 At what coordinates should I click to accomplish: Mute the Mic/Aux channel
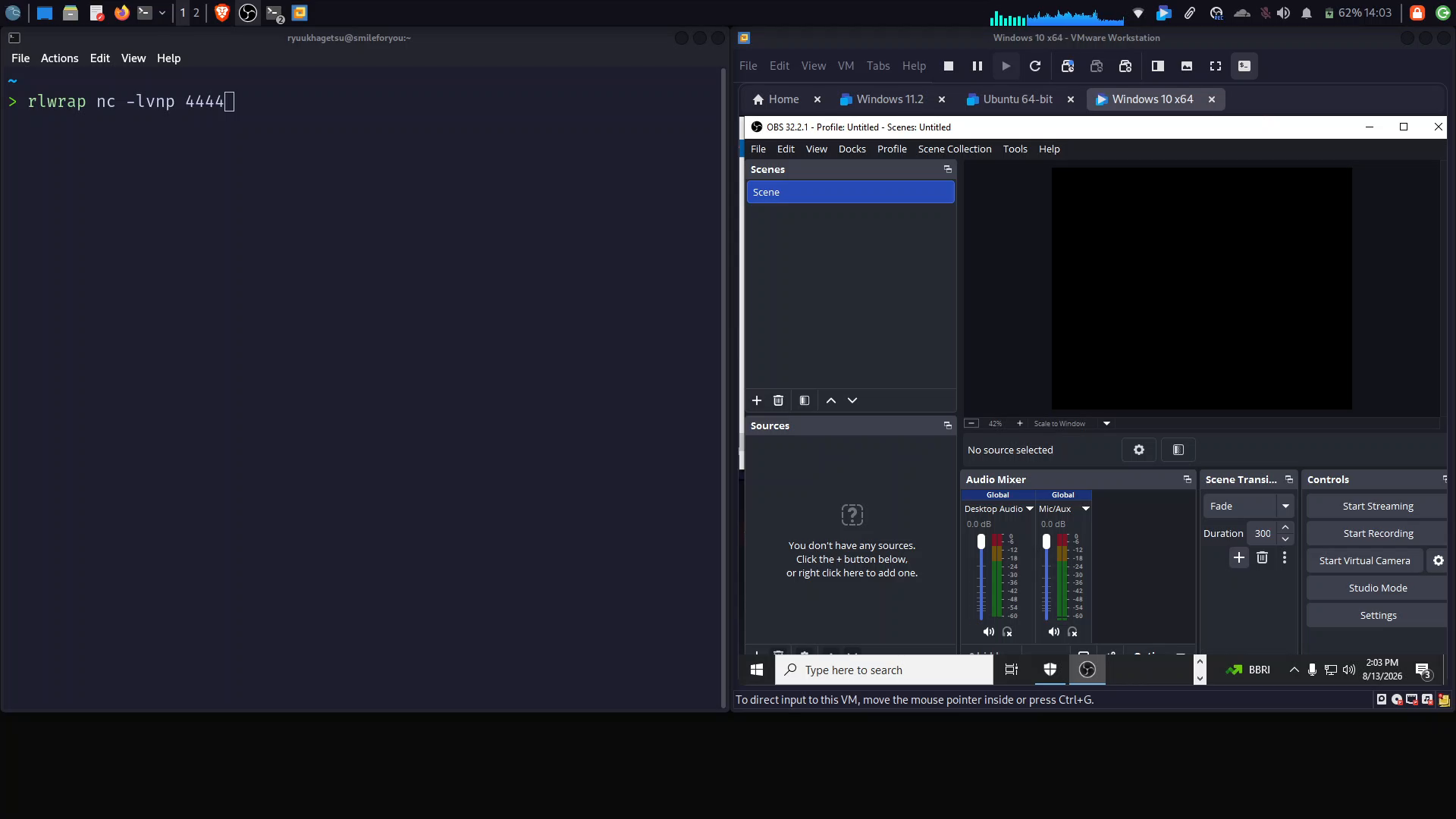point(1053,632)
